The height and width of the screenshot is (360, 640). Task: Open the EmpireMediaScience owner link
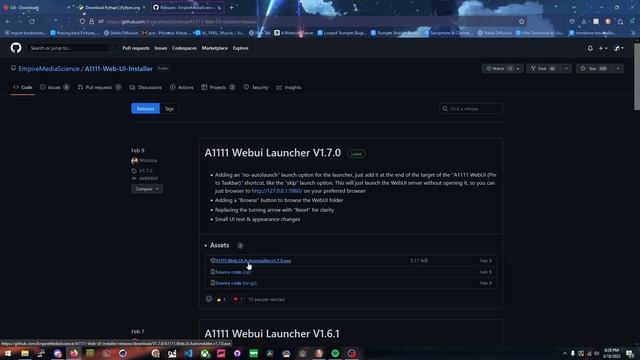49,69
